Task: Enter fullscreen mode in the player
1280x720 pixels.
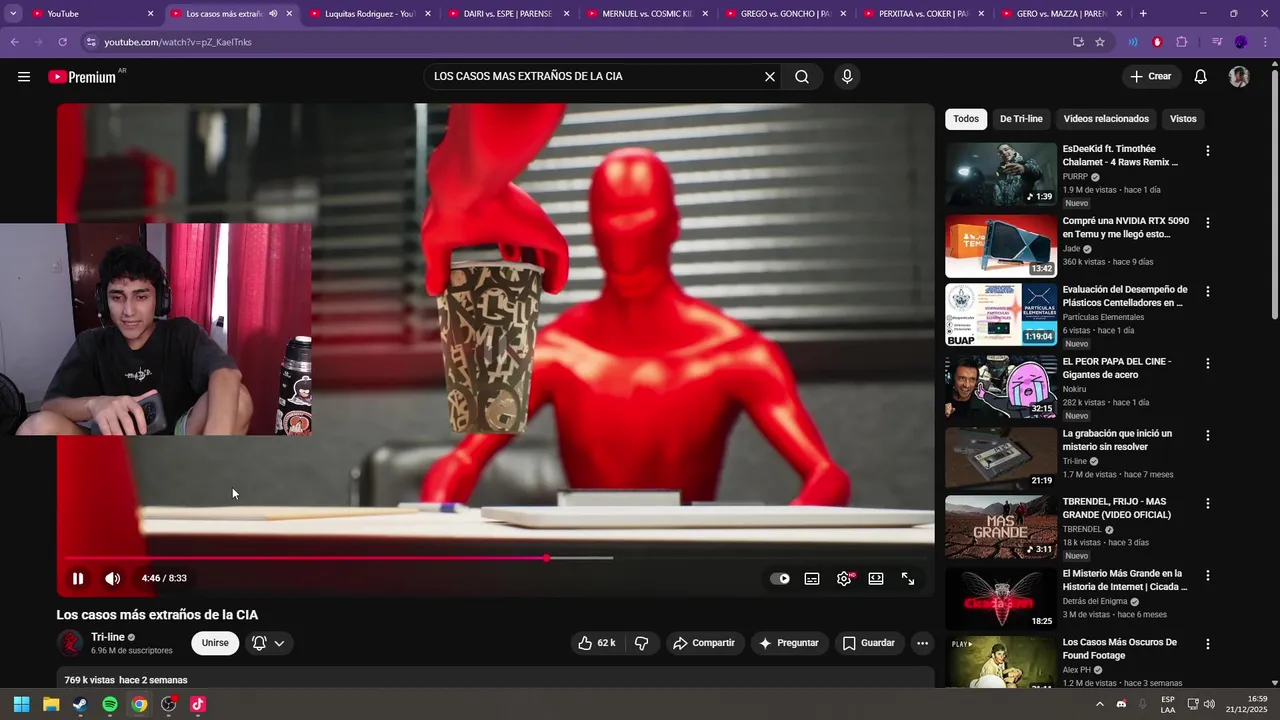Action: click(908, 578)
